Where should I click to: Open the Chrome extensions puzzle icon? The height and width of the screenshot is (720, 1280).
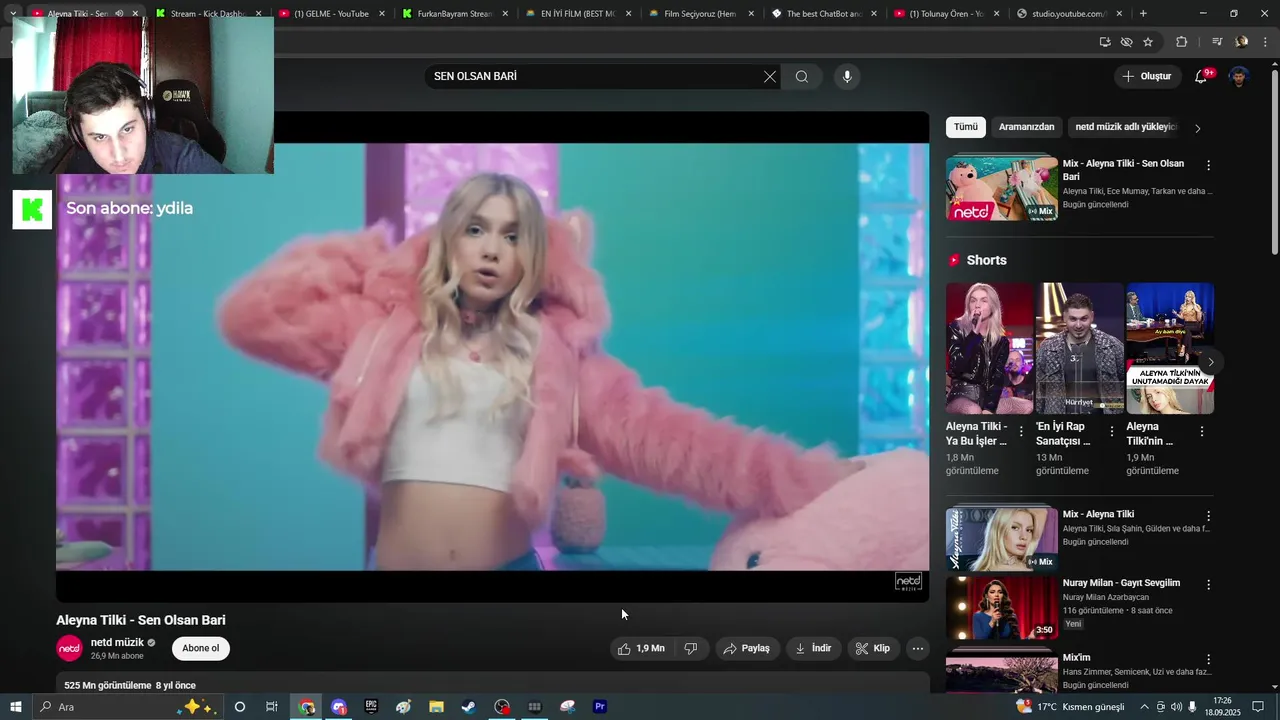(x=1182, y=42)
